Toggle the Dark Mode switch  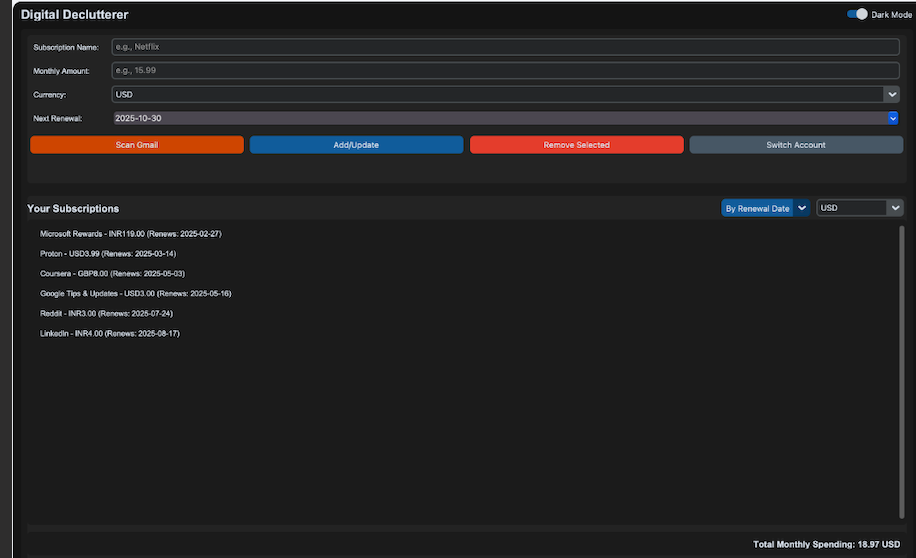(x=857, y=14)
